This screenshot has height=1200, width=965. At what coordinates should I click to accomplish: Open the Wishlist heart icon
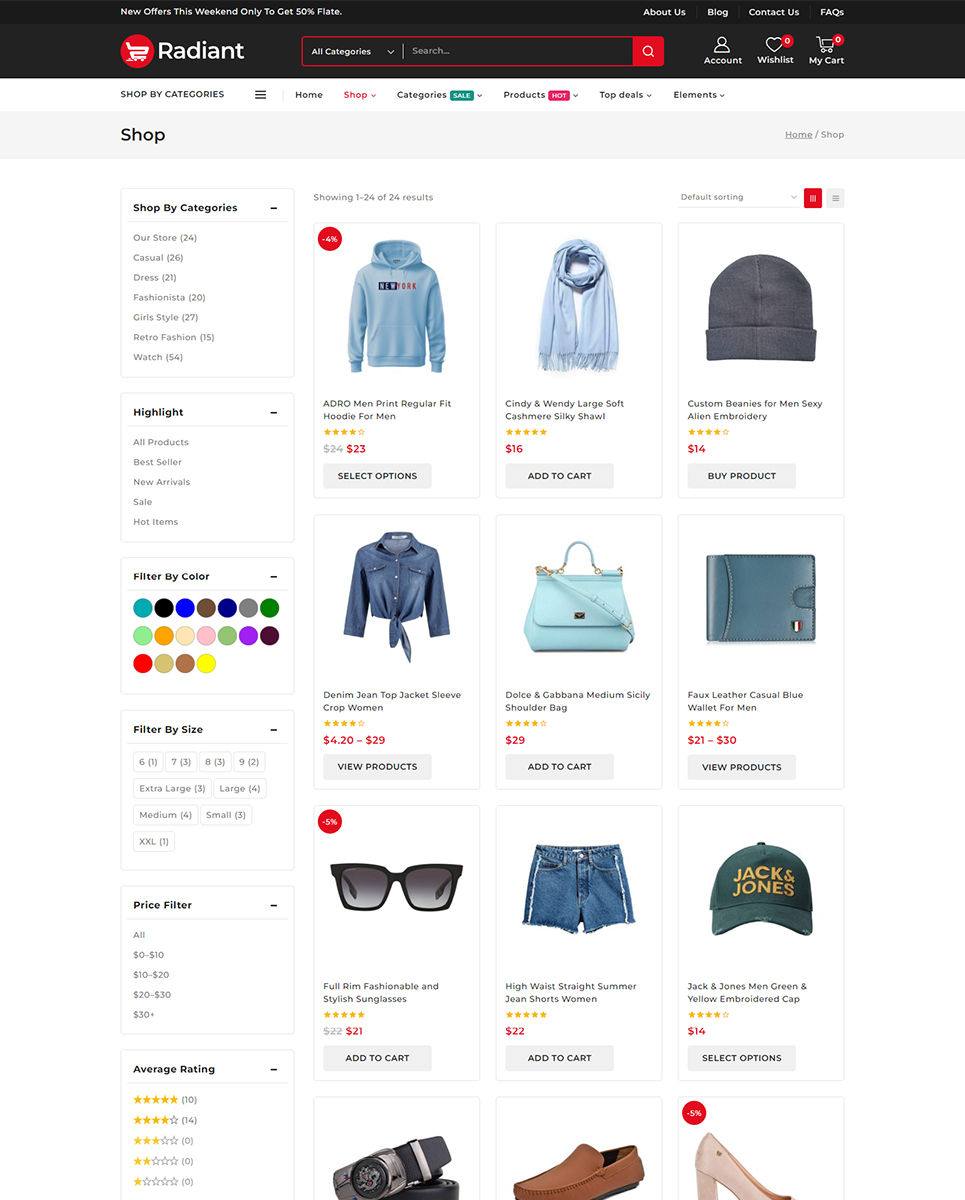click(x=775, y=45)
